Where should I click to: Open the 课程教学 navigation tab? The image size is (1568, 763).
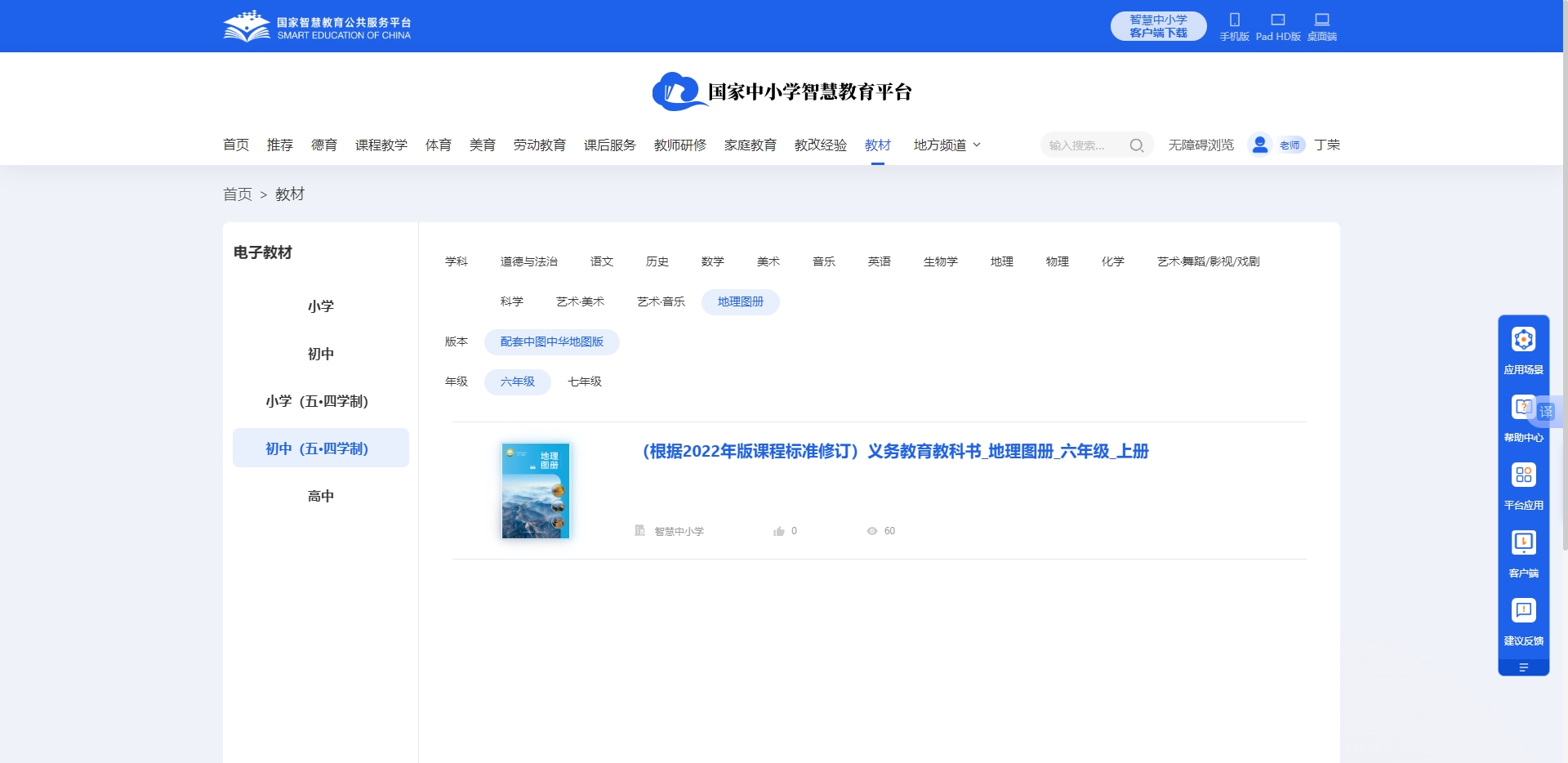381,145
